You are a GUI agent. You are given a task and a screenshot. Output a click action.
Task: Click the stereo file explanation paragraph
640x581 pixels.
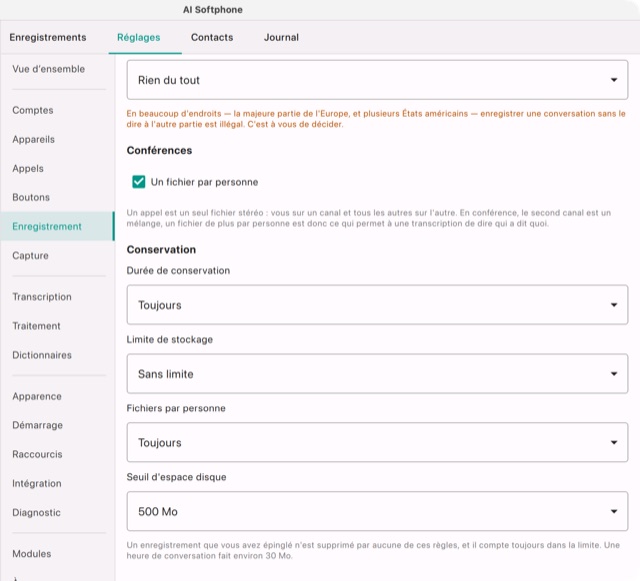369,218
